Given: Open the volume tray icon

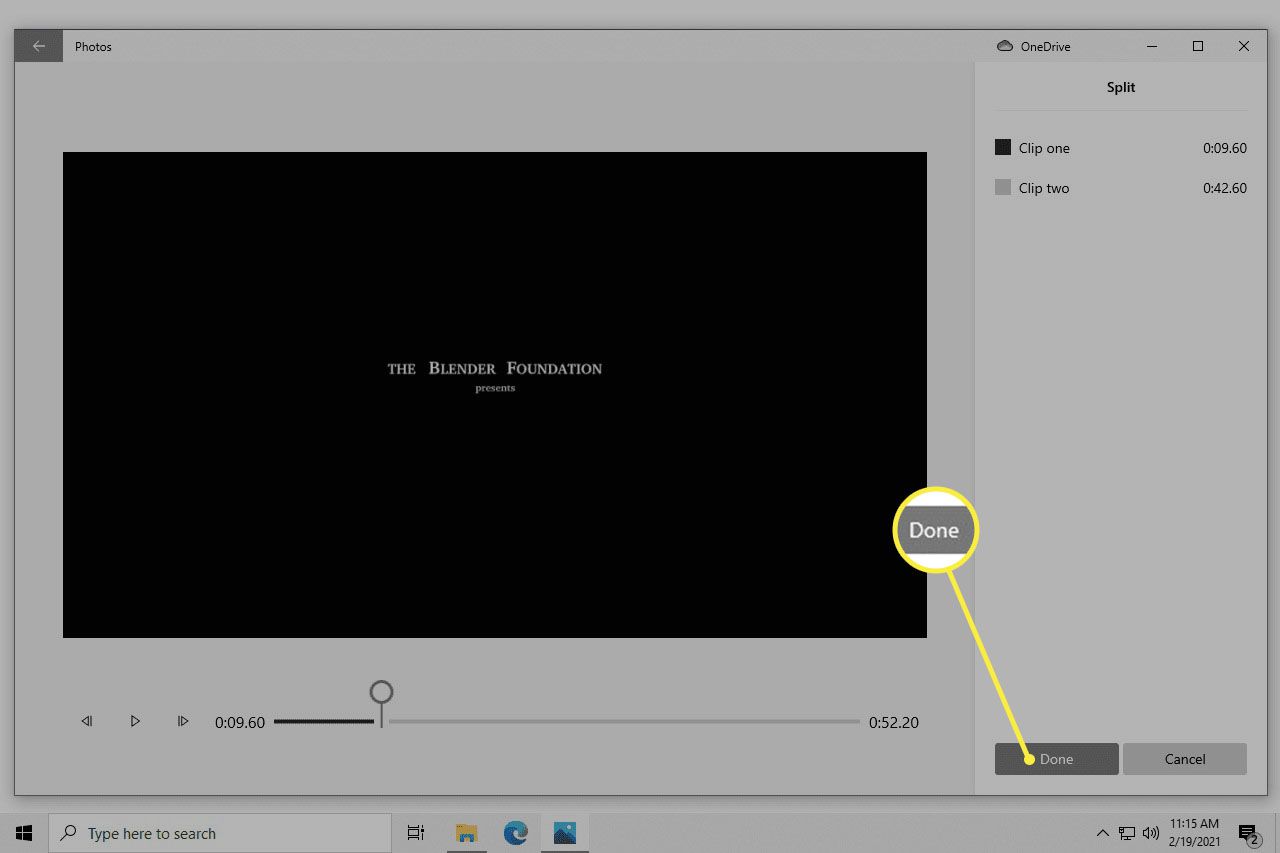Looking at the screenshot, I should point(1150,833).
